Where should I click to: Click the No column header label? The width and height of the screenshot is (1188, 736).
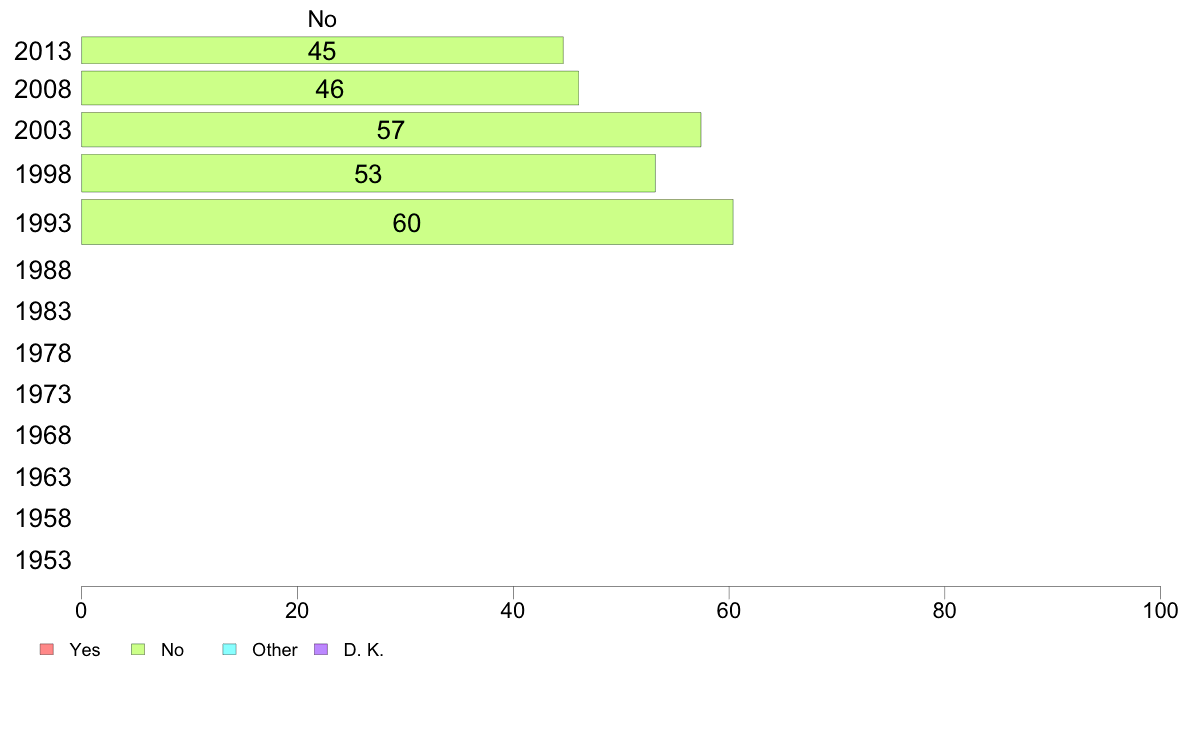322,19
